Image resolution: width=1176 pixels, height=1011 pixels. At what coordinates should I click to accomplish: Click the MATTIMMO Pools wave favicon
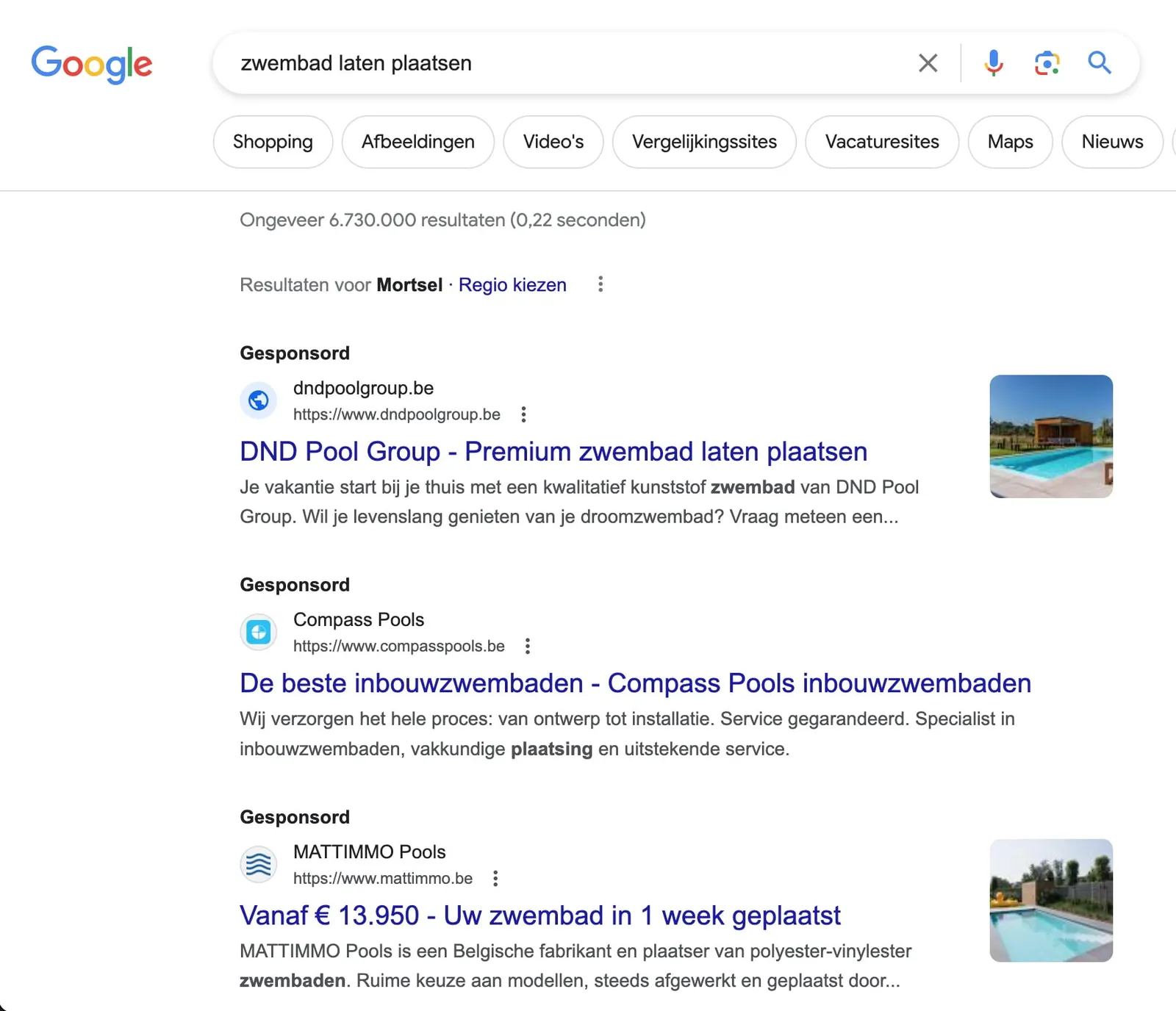coord(259,864)
